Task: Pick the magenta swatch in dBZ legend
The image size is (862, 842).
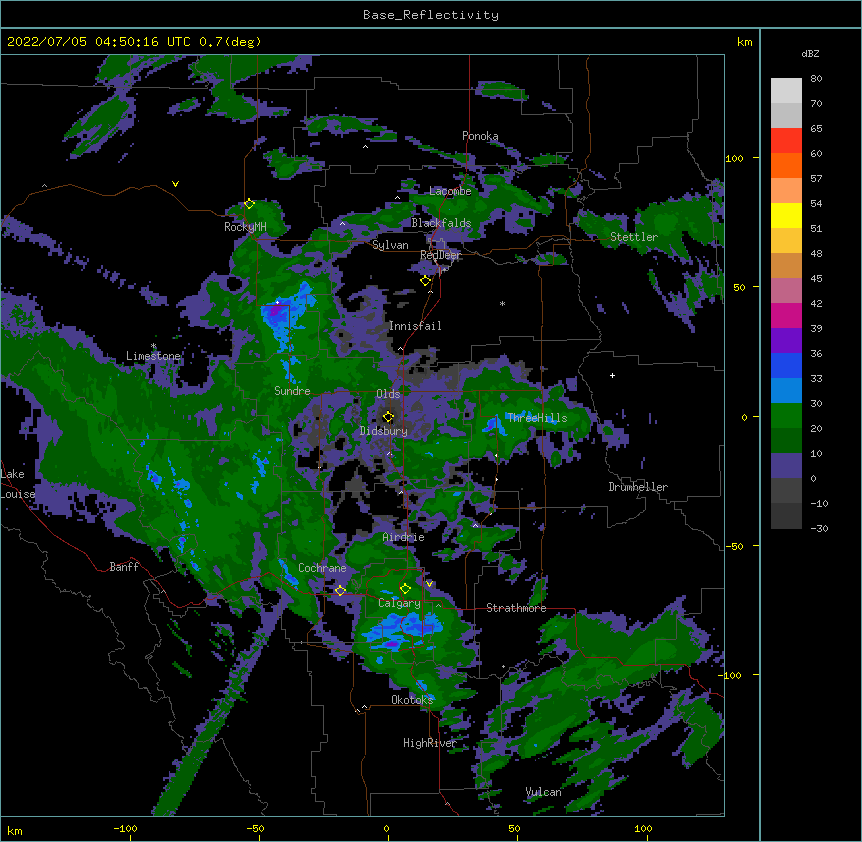Action: coord(786,315)
